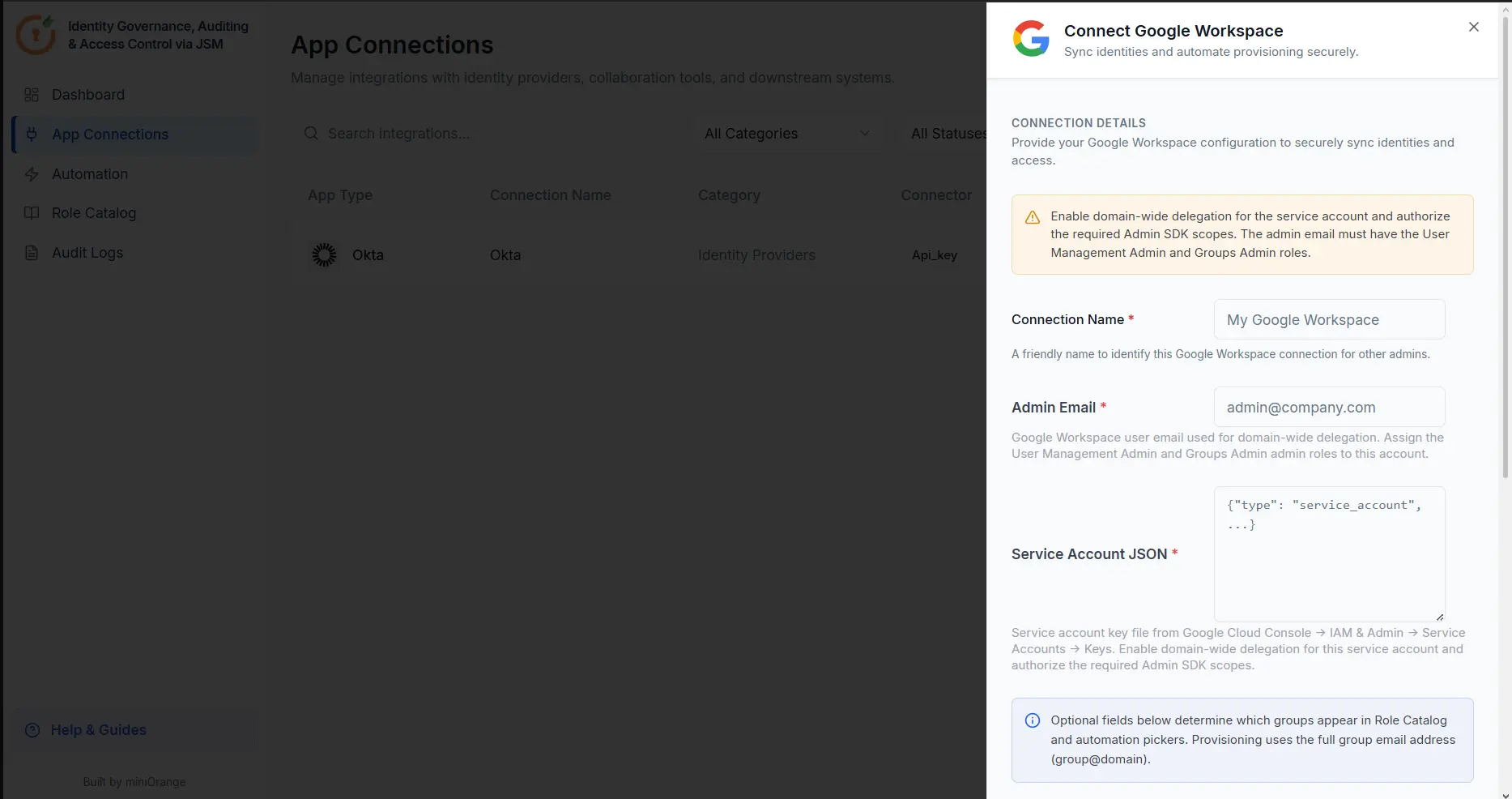Click the Connection Name input field
This screenshot has width=1512, height=799.
[x=1329, y=319]
